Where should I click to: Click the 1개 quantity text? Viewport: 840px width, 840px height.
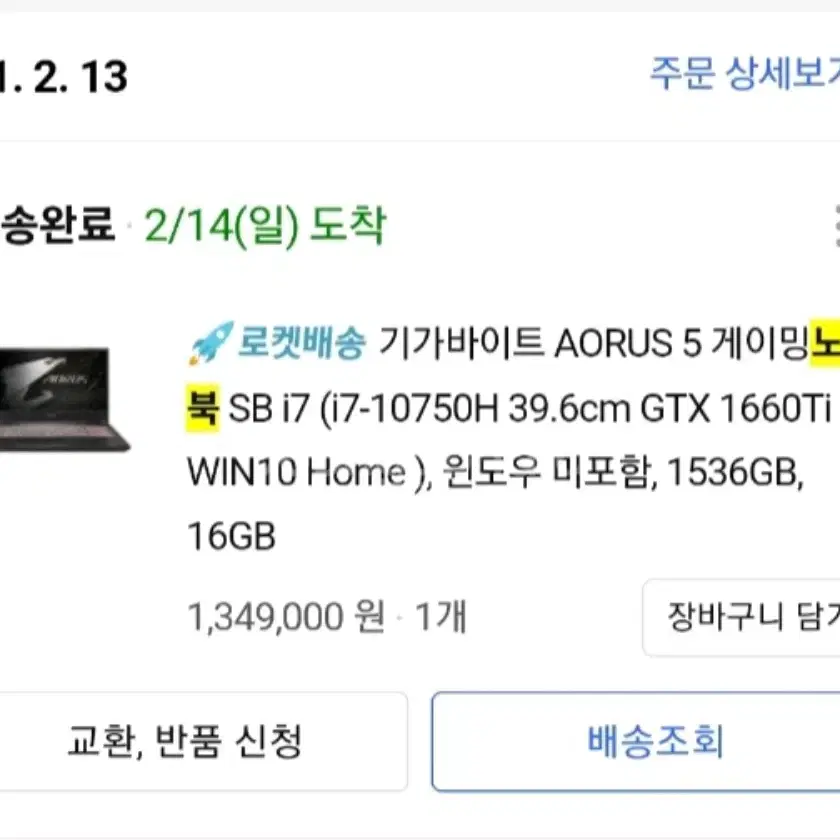point(441,617)
